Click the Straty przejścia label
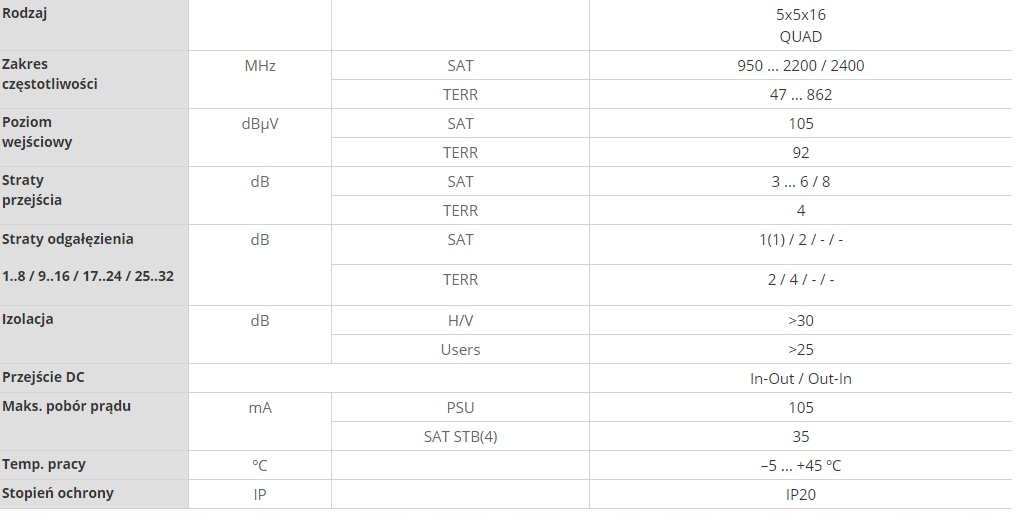1021x520 pixels. (x=32, y=190)
